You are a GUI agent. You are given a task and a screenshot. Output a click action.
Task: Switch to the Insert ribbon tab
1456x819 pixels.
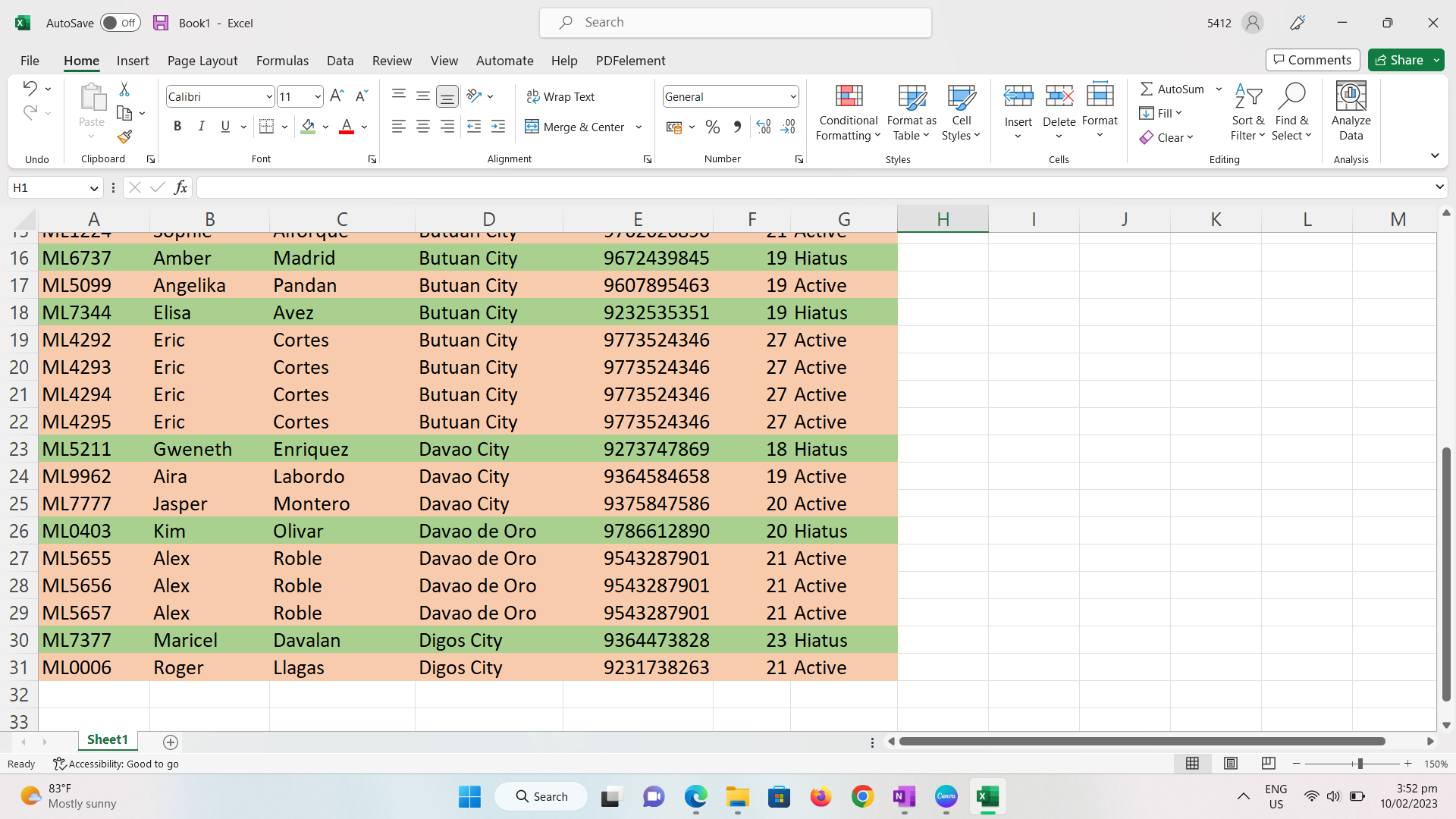pyautogui.click(x=133, y=61)
